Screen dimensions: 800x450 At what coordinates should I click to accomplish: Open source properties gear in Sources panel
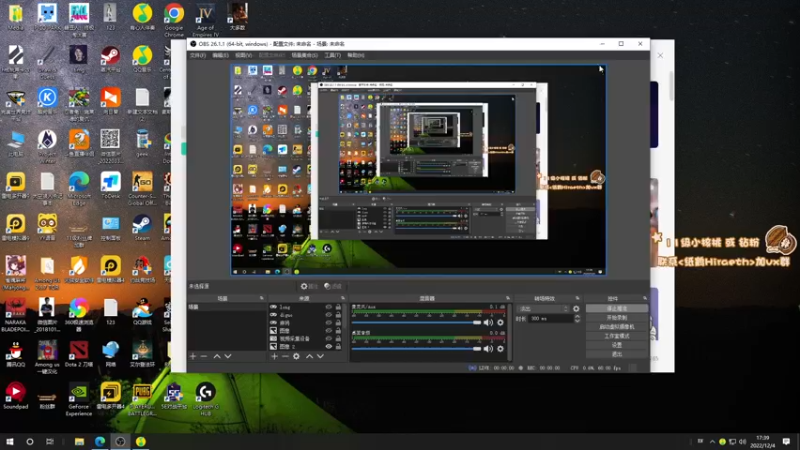point(296,356)
